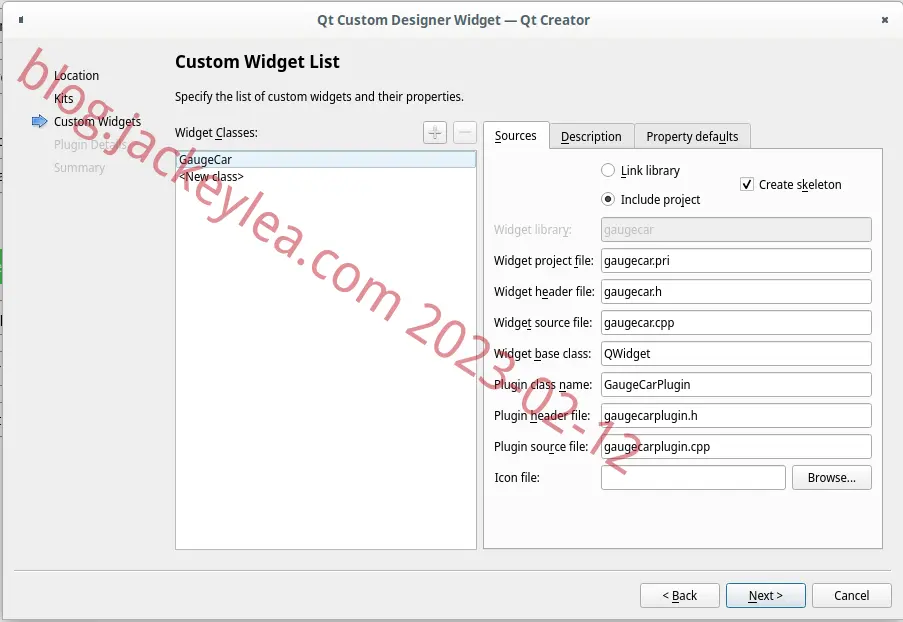
Task: Browse for an icon file
Action: pos(832,477)
